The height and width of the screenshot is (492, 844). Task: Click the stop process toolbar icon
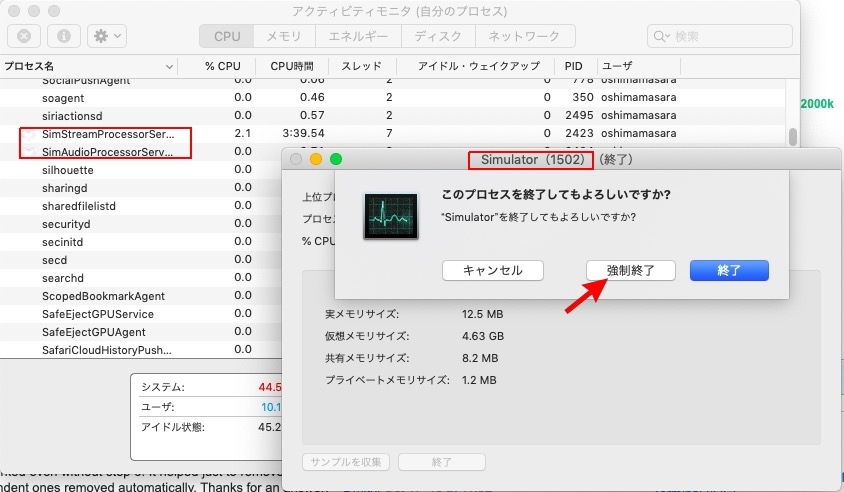(24, 36)
